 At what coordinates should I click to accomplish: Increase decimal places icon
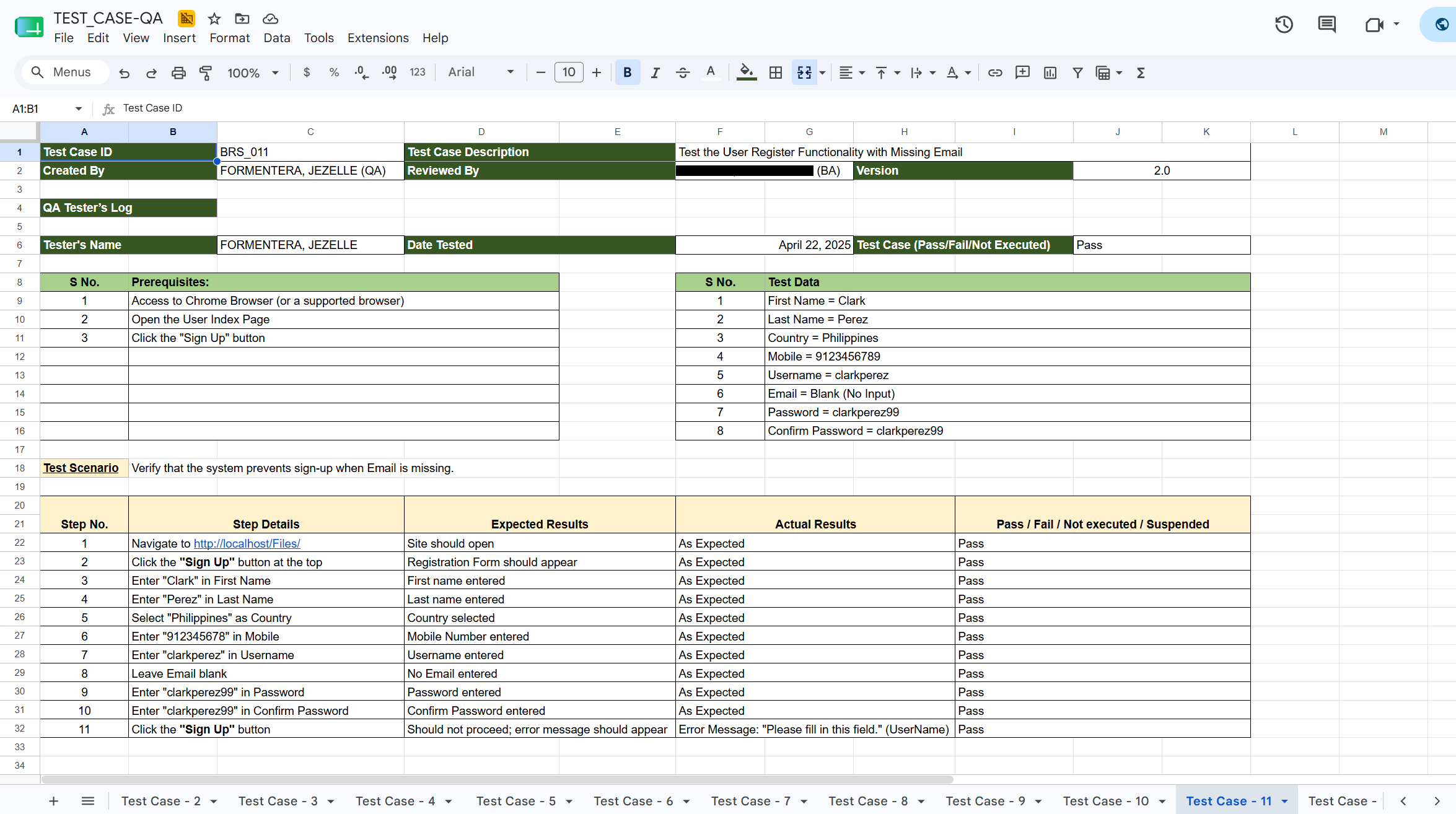390,72
